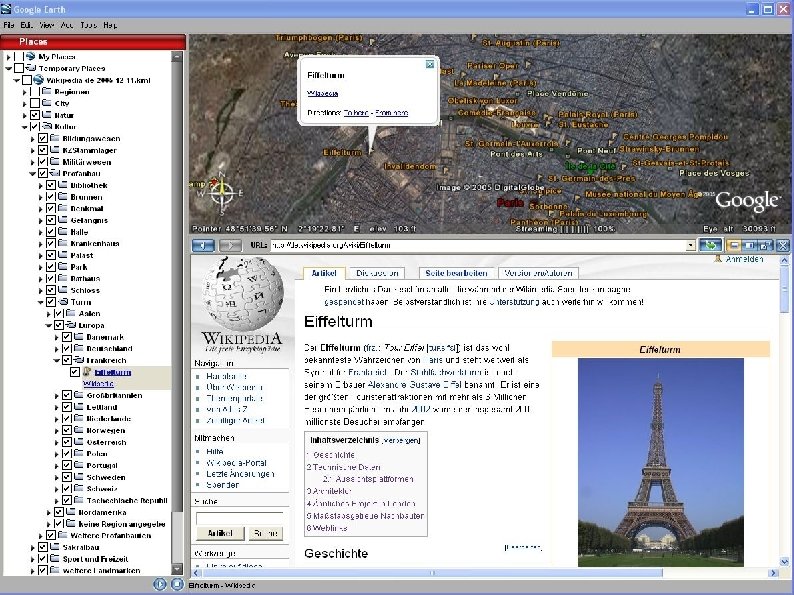This screenshot has width=794, height=595.
Task: Toggle the Portugal checkbox
Action: pos(67,465)
